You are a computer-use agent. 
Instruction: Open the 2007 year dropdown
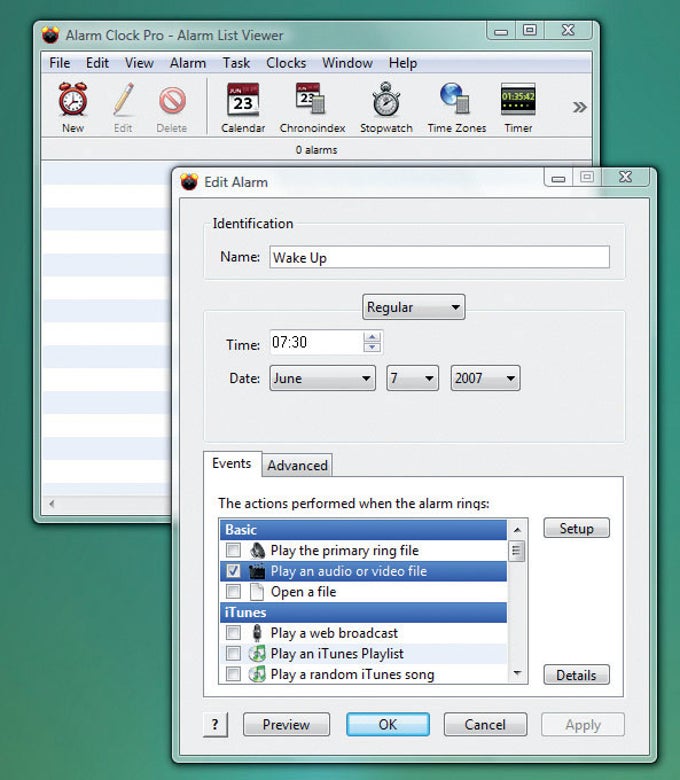click(485, 378)
